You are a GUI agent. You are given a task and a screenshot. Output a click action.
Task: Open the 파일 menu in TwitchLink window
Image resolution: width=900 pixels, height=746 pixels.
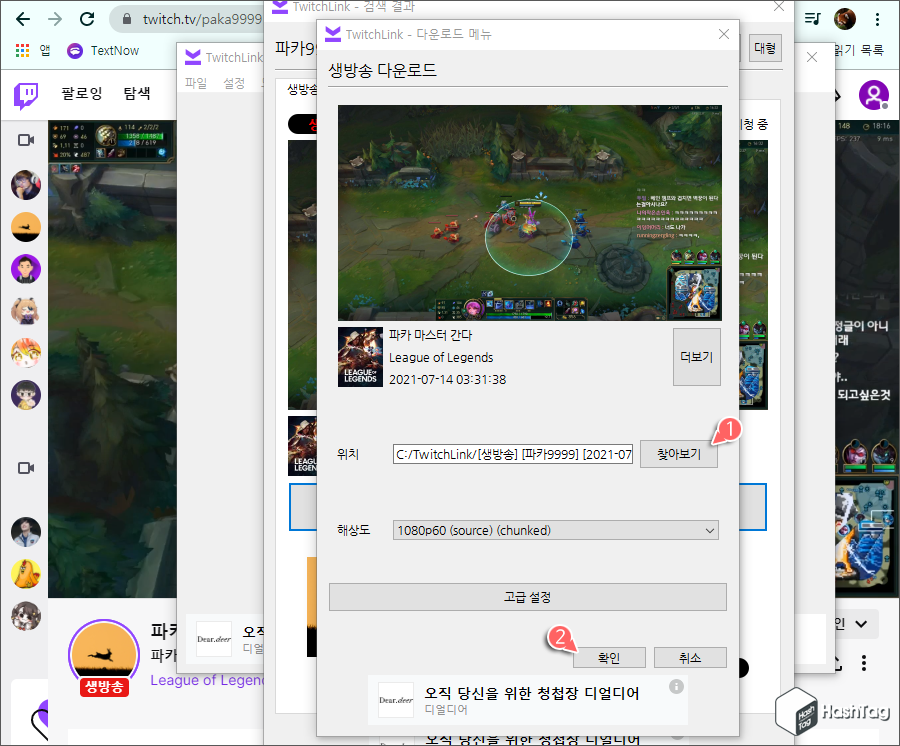(x=196, y=83)
